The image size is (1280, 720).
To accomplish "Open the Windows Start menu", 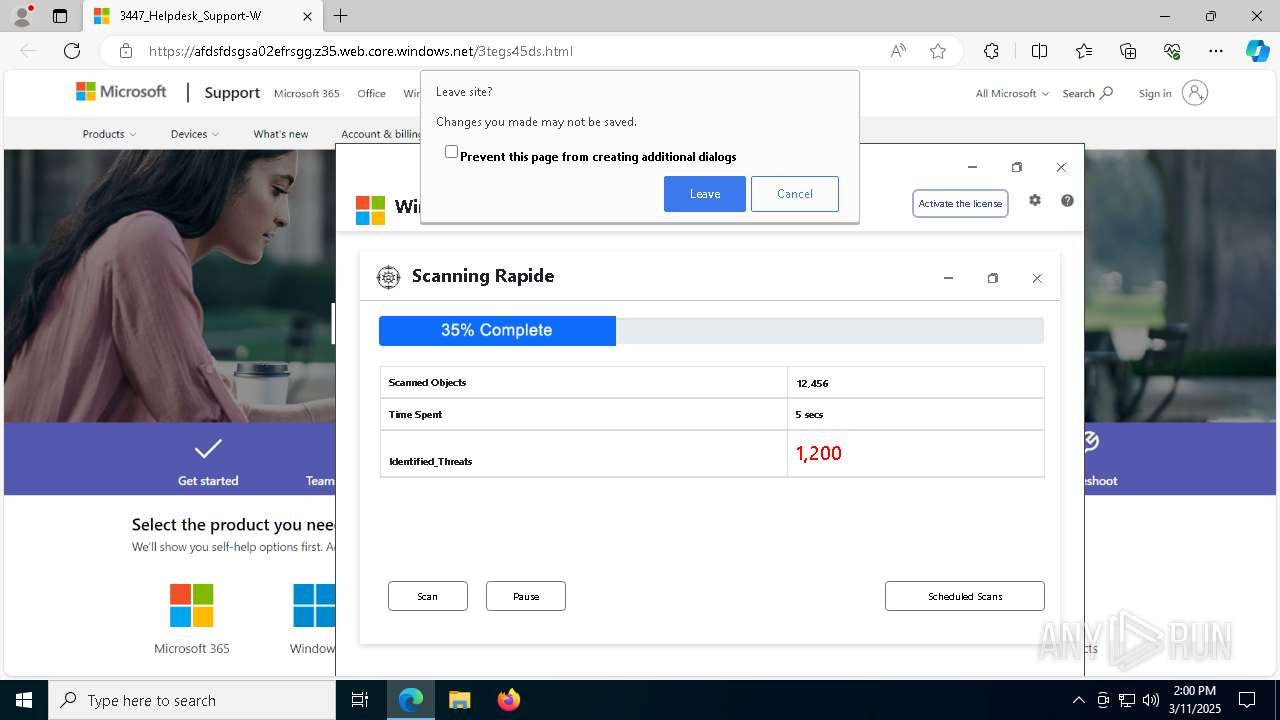I will 24,700.
